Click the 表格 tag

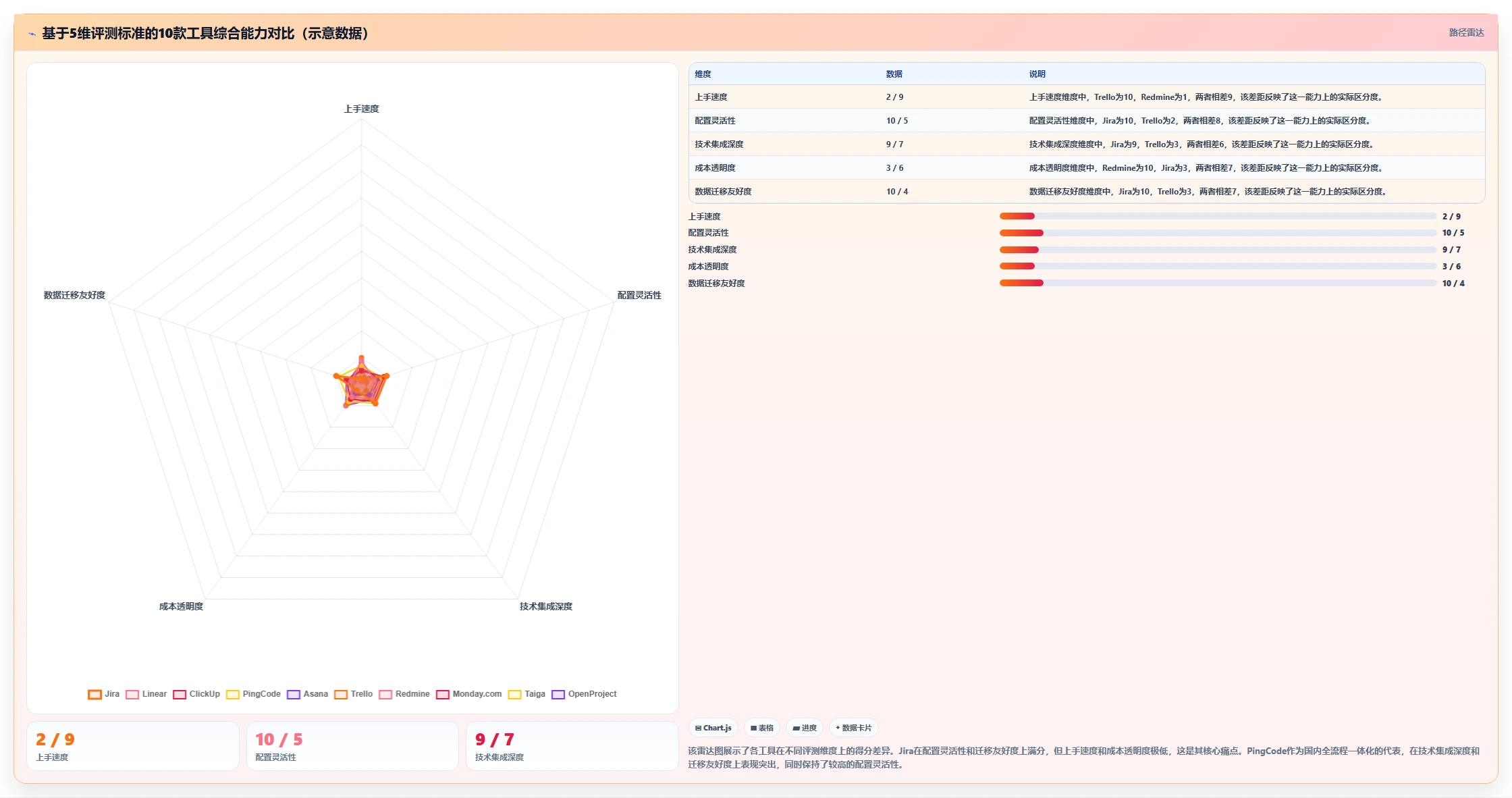[762, 728]
